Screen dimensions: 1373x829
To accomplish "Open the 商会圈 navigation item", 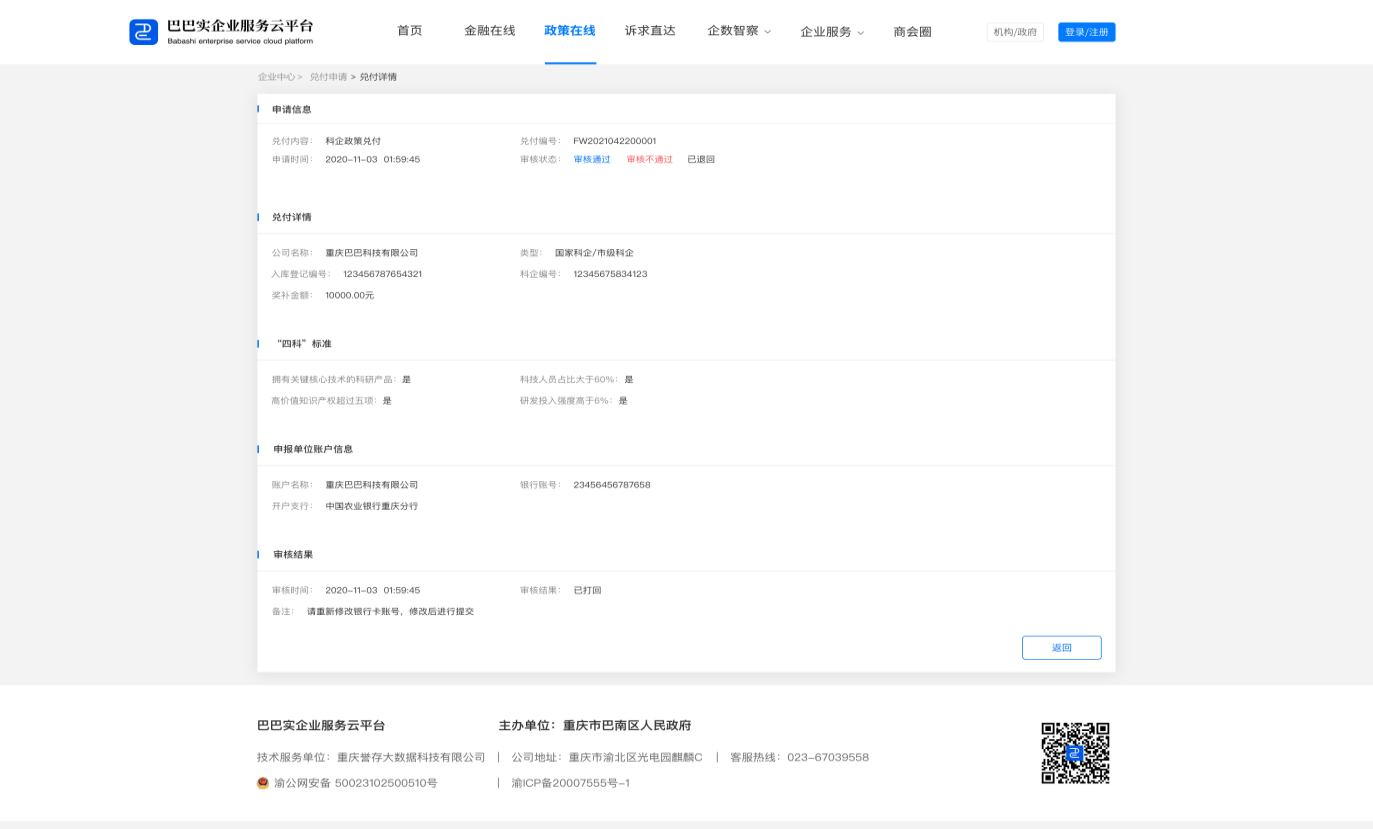I will tap(912, 32).
